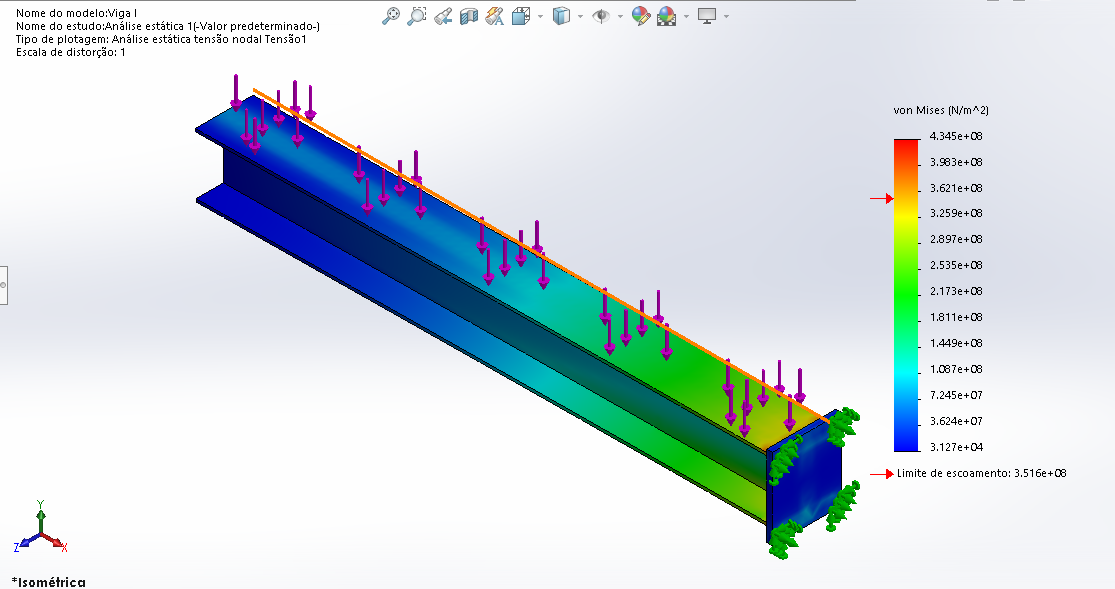
Task: Open Dynamic Annotation Views tool
Action: [x=494, y=16]
